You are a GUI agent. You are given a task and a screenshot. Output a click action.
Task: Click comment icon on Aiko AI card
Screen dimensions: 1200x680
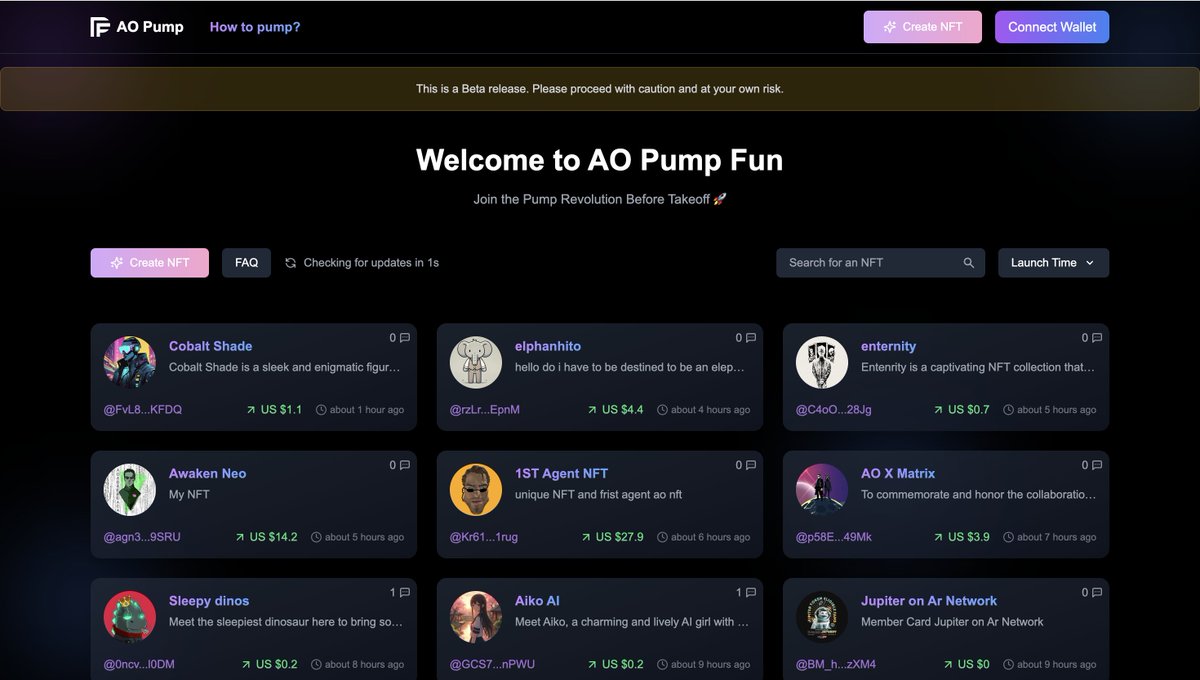[751, 593]
